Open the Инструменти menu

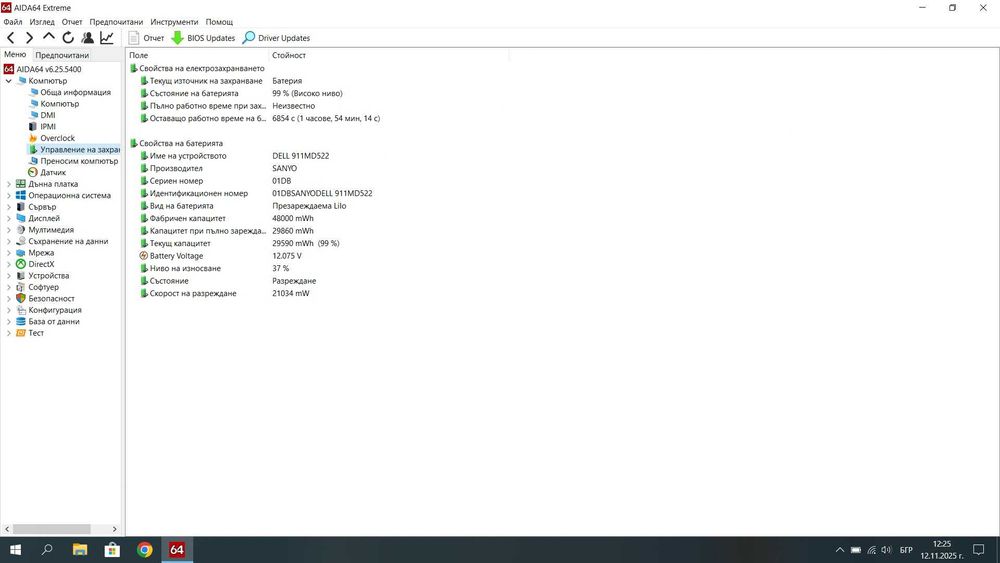(174, 22)
